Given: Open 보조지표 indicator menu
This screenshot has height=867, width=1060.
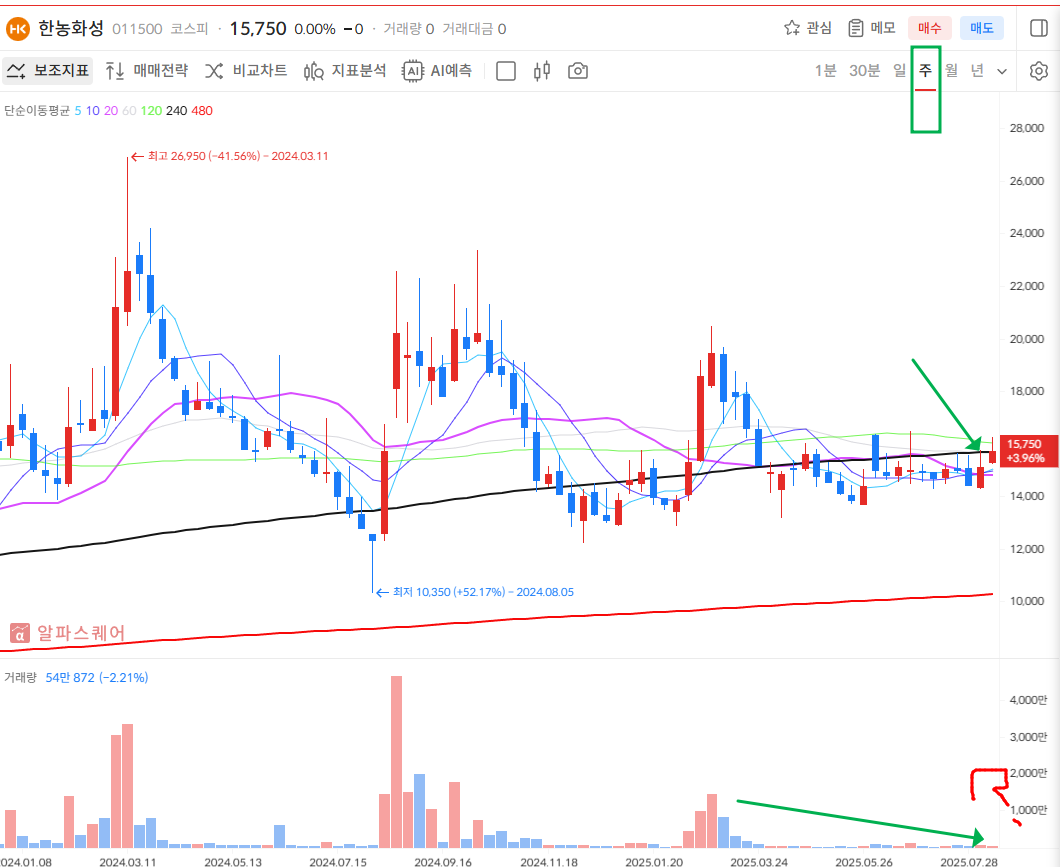Looking at the screenshot, I should (x=47, y=70).
